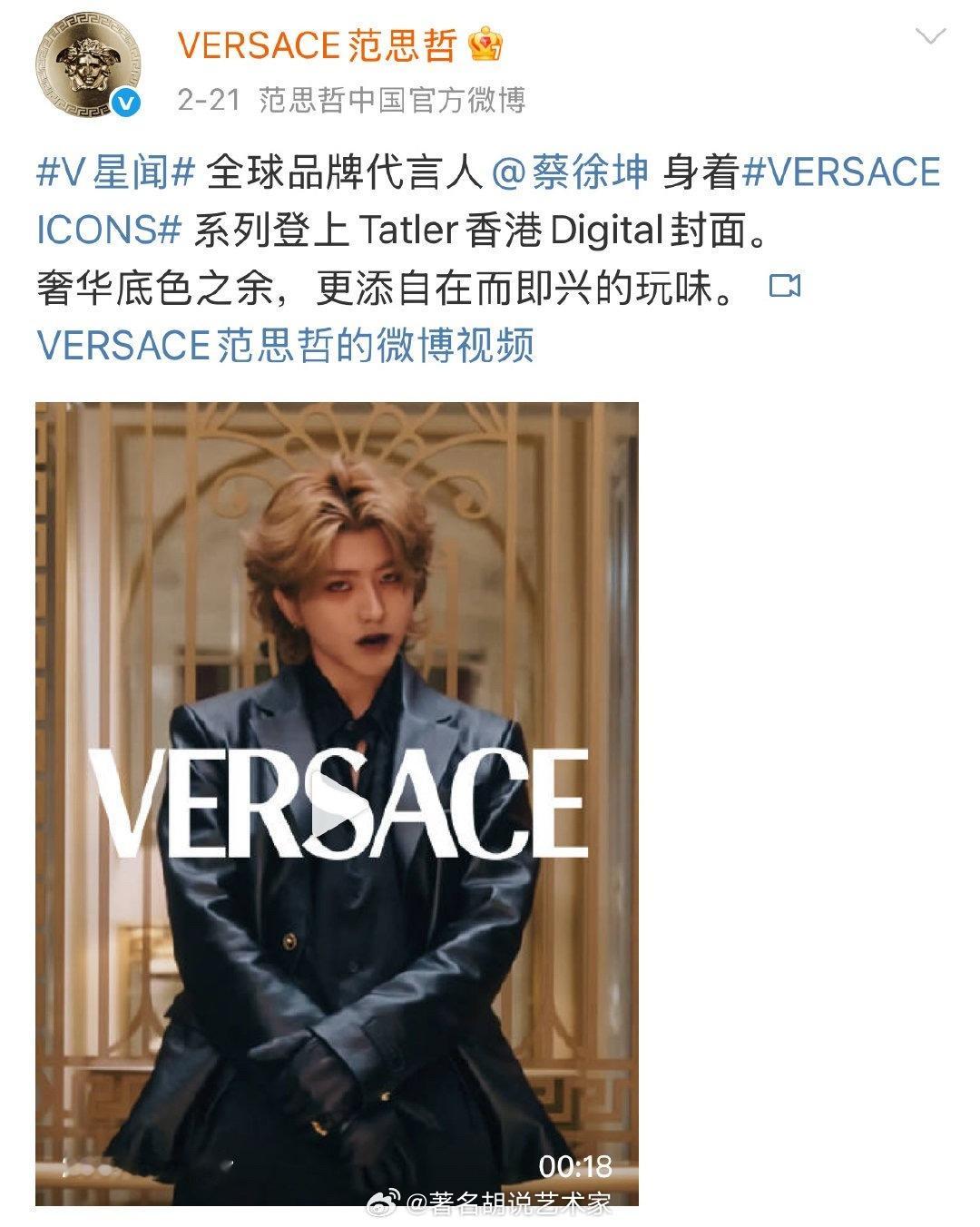The width and height of the screenshot is (980, 1227).
Task: Open the video thumbnail of the cover
Action: tap(337, 803)
